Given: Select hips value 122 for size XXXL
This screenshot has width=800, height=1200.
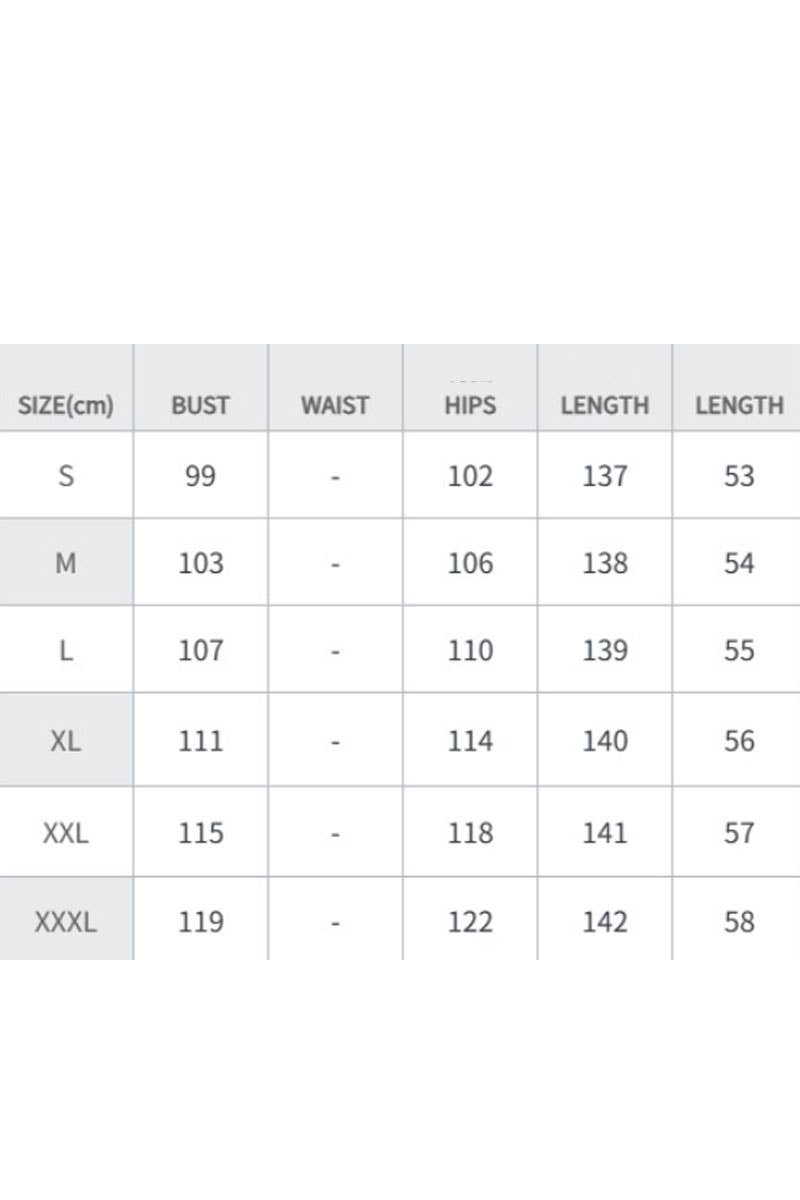Looking at the screenshot, I should click(470, 922).
